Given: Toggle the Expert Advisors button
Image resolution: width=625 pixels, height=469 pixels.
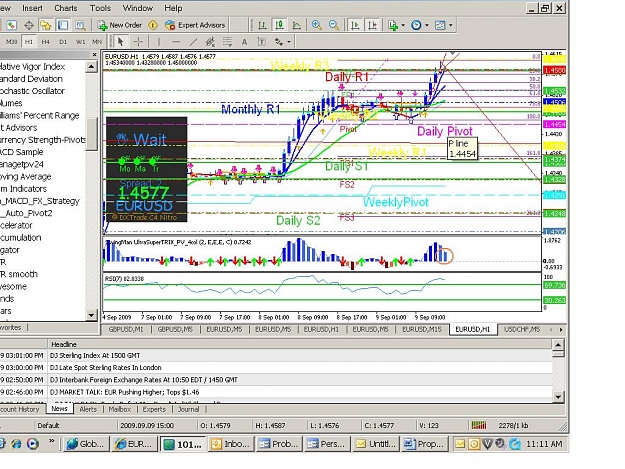Looking at the screenshot, I should pos(195,25).
